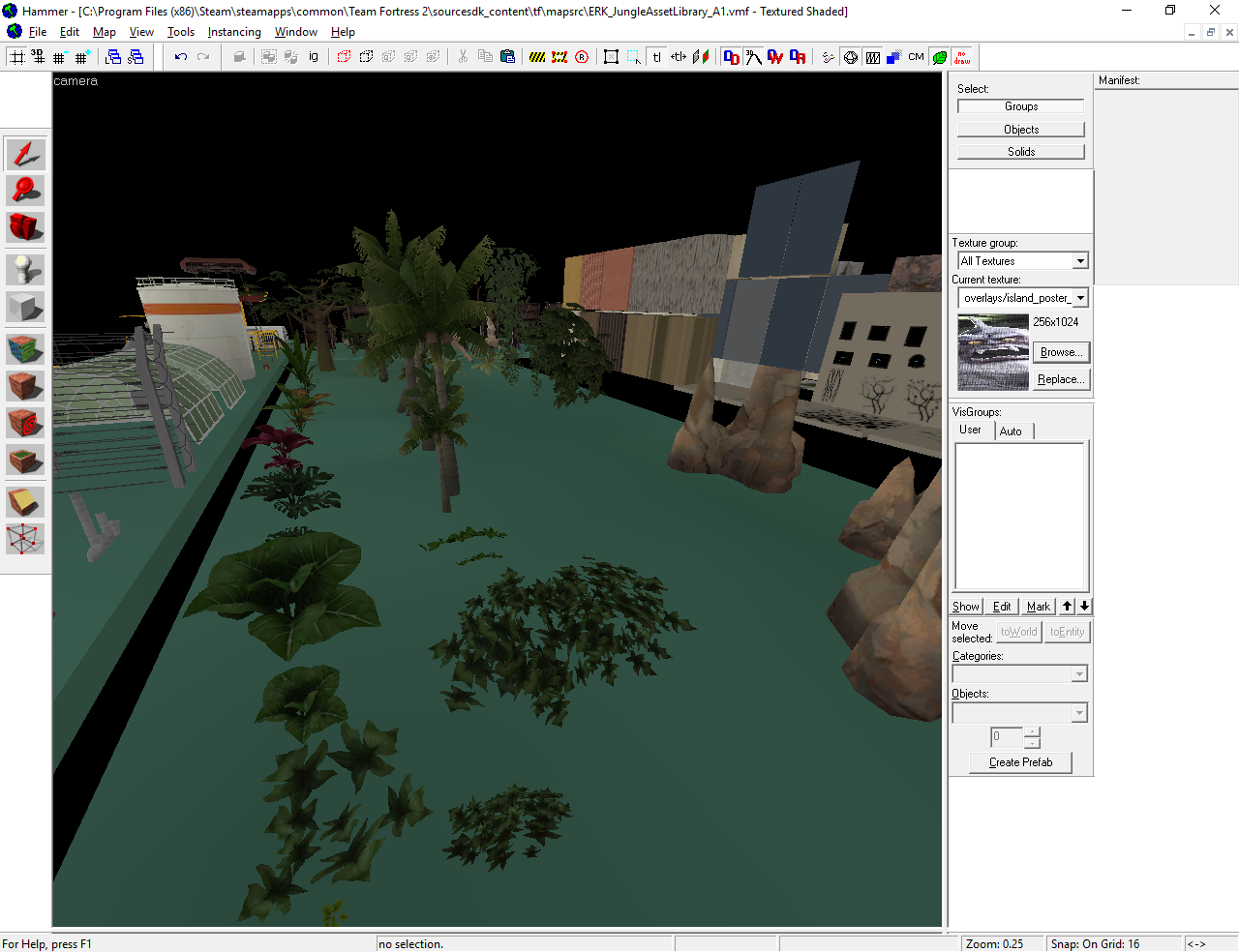
Task: Select the Apply Decals tool with red target
Action: [x=25, y=422]
